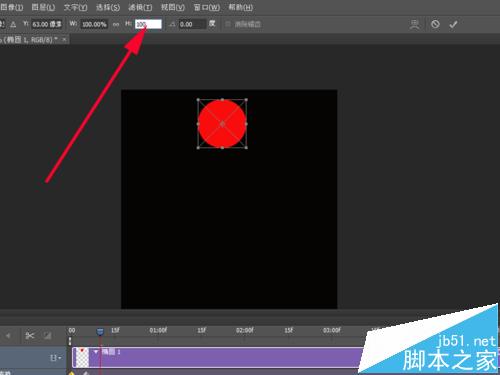Open the 帮助(H) Help menu
Image resolution: width=500 pixels, height=375 pixels.
[240, 7]
